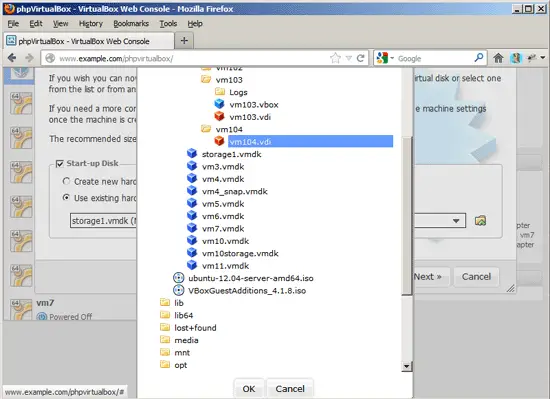Viewport: 550px width, 399px height.
Task: Open the Tools menu
Action: tap(168, 23)
